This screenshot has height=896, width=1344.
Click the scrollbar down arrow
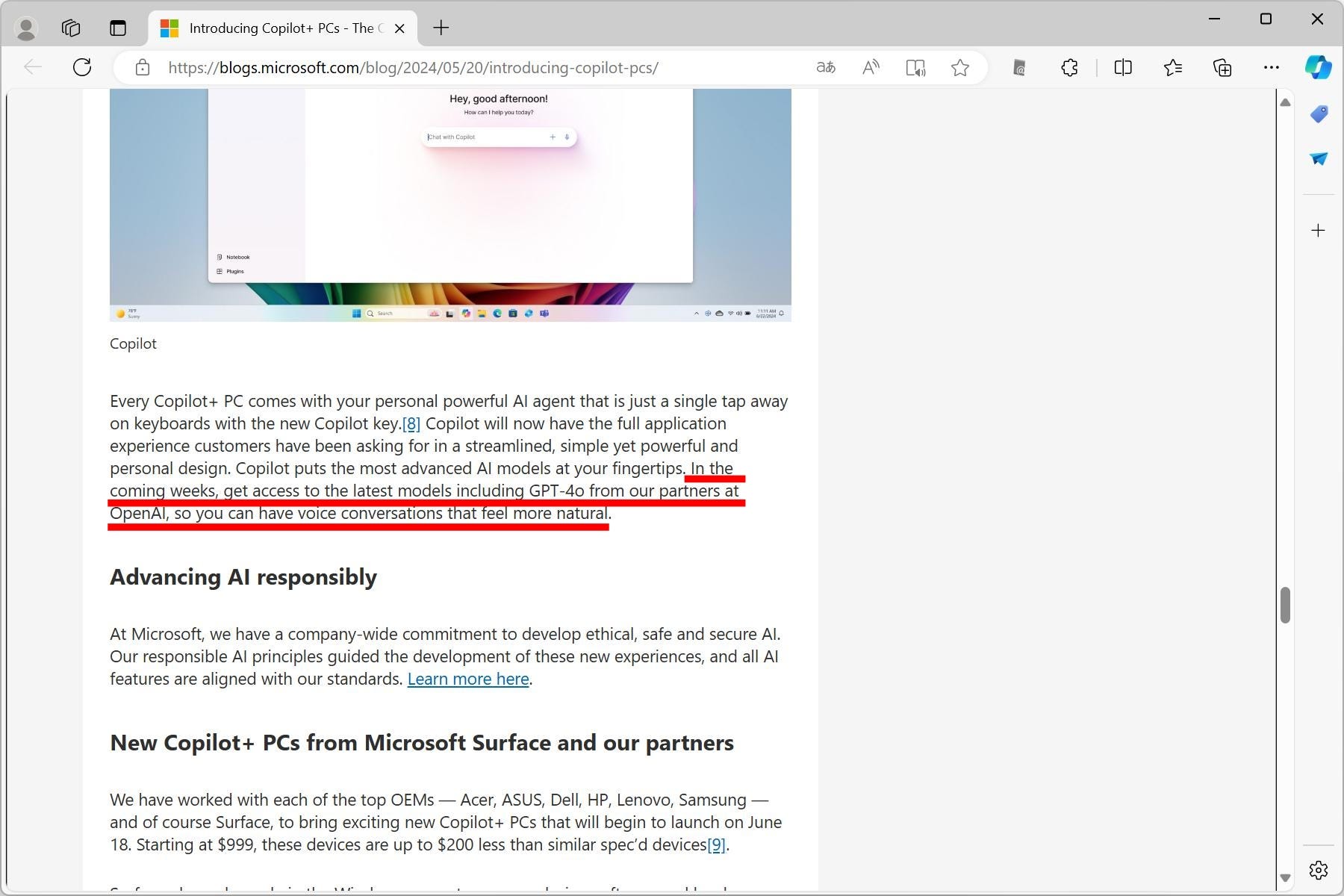coord(1285,878)
